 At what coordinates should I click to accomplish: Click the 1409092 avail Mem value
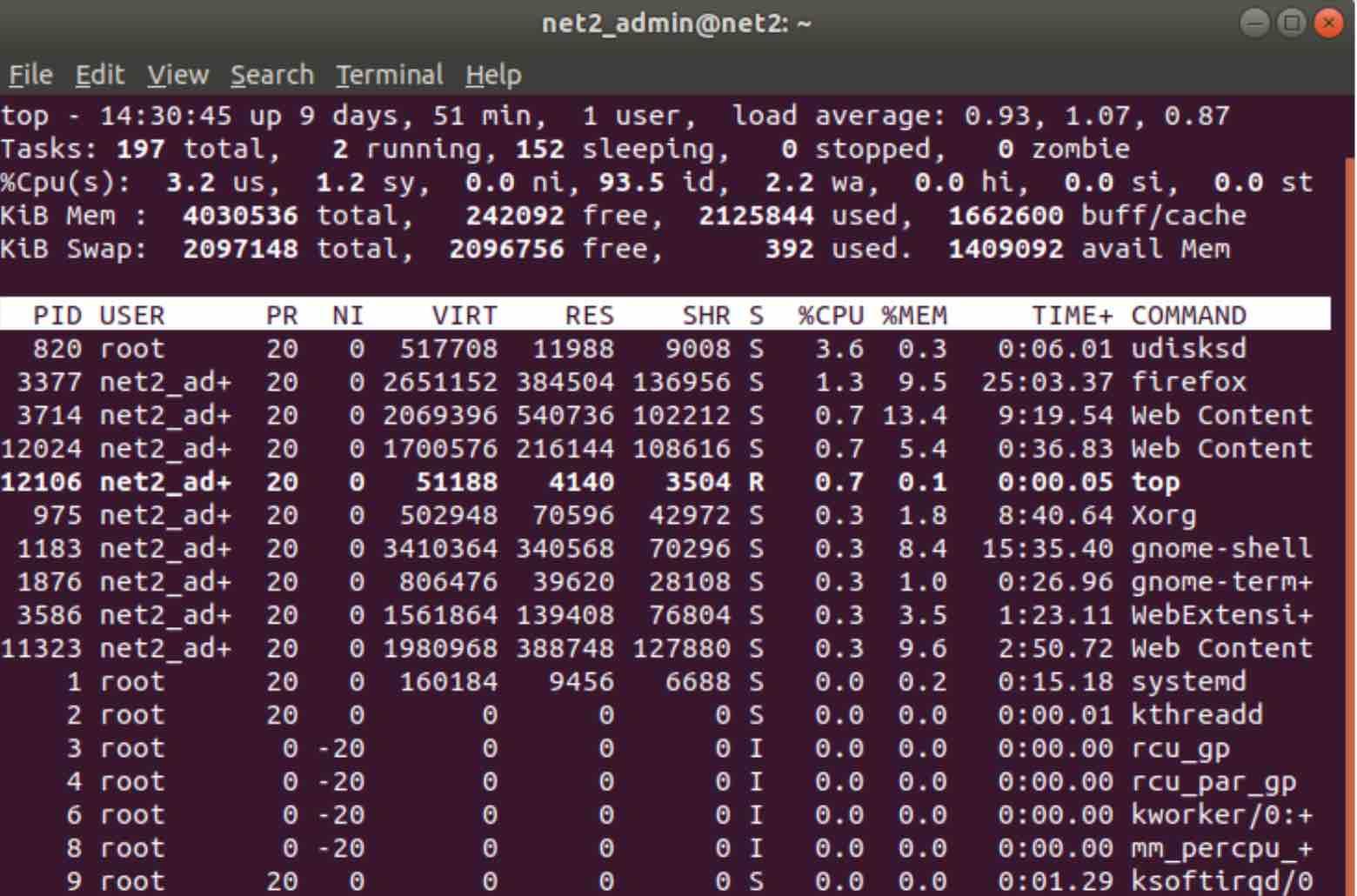click(x=1006, y=249)
